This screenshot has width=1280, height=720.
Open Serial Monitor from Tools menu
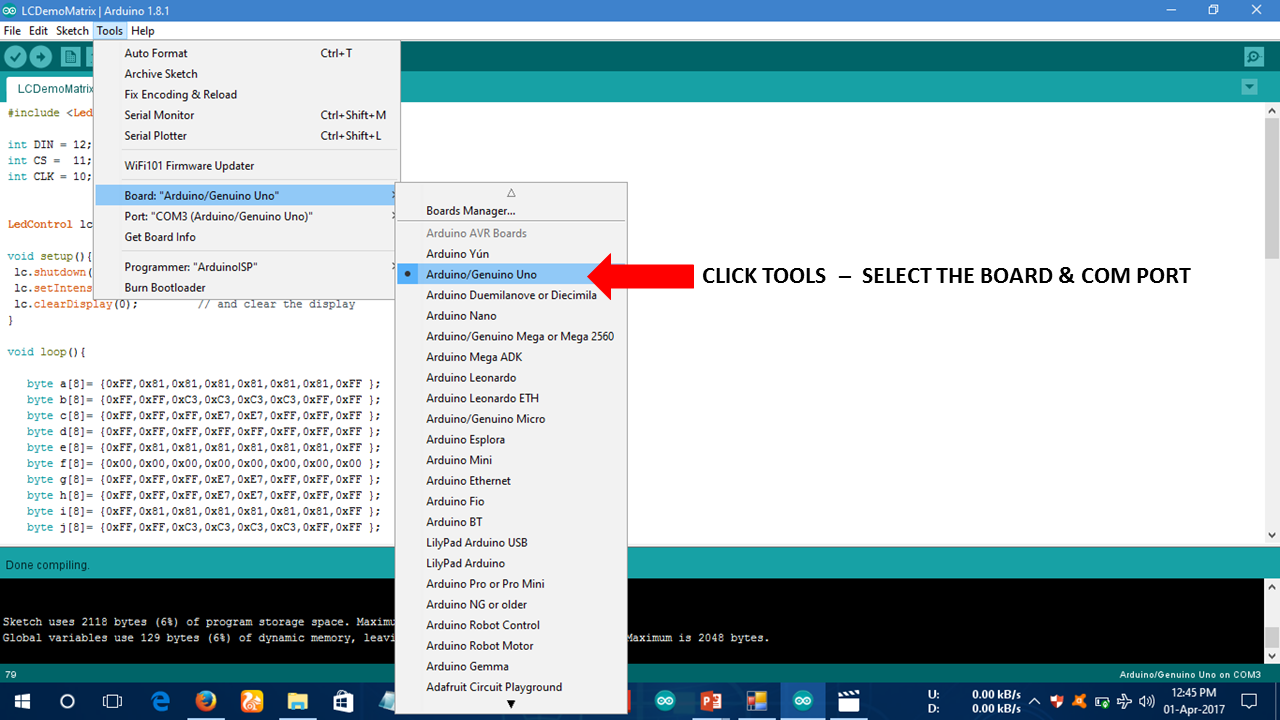click(x=247, y=115)
